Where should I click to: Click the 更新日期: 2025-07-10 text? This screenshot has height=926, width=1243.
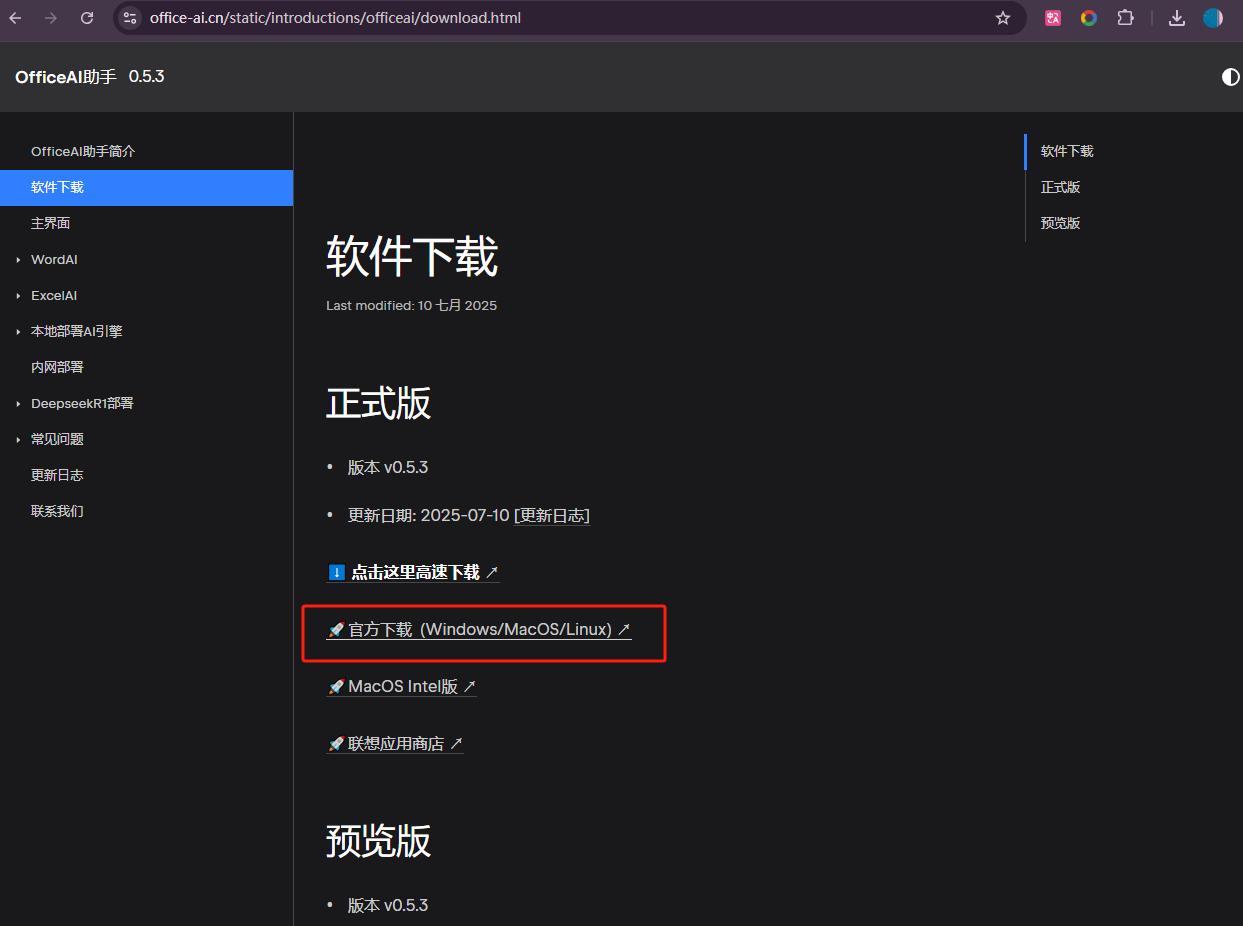428,515
